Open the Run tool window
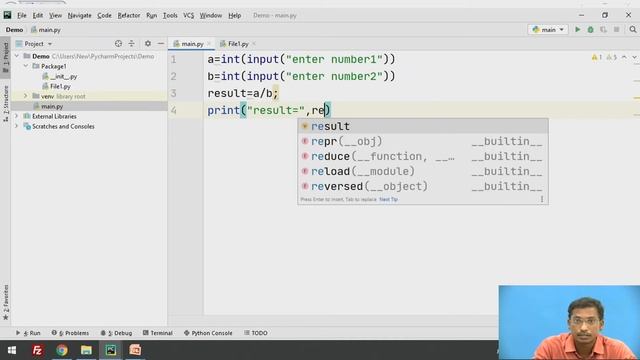This screenshot has height=360, width=640. 28,333
